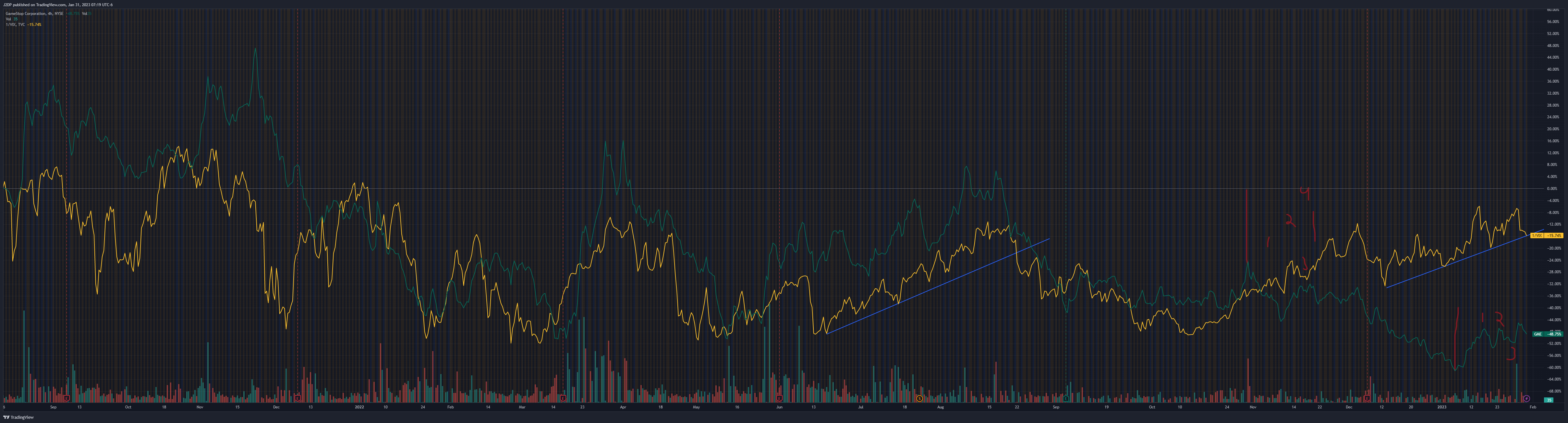Click the May label on time axis
1568x423 pixels.
pyautogui.click(x=696, y=406)
